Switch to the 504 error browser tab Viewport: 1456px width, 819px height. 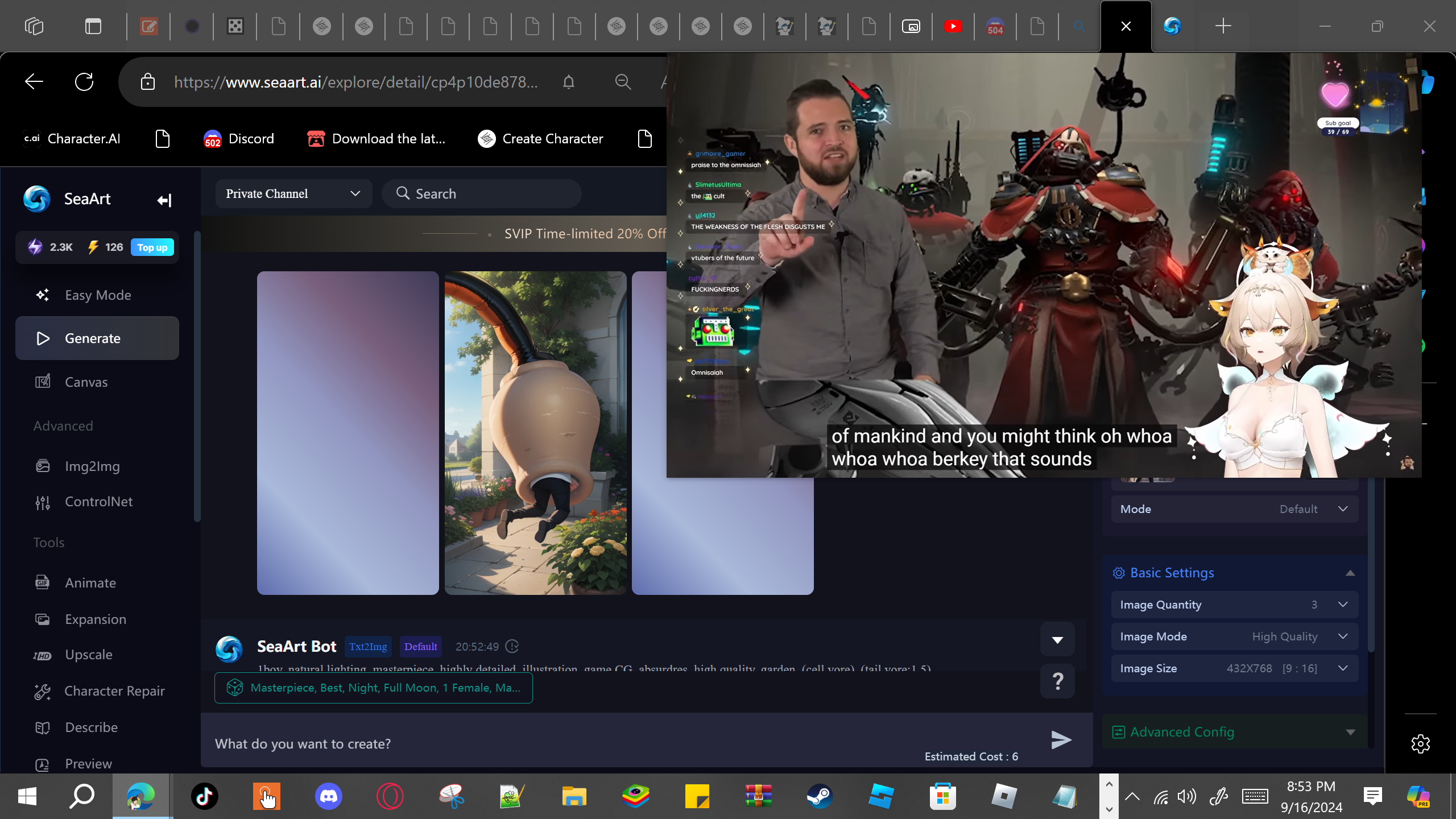coord(995,26)
